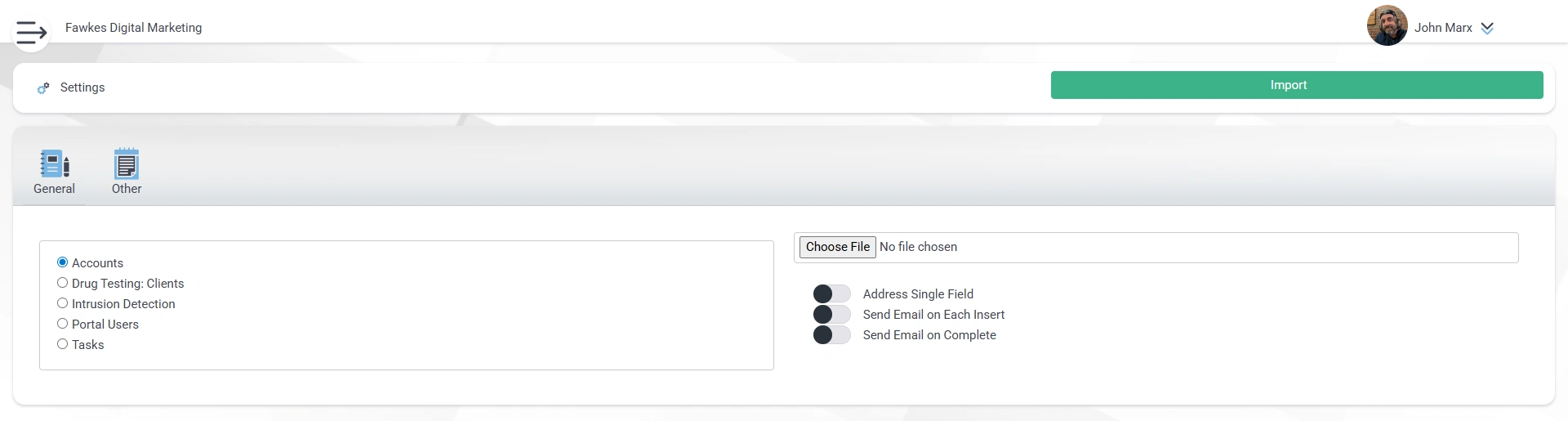Click John Marx's profile avatar
Image resolution: width=1568 pixels, height=421 pixels.
point(1387,25)
